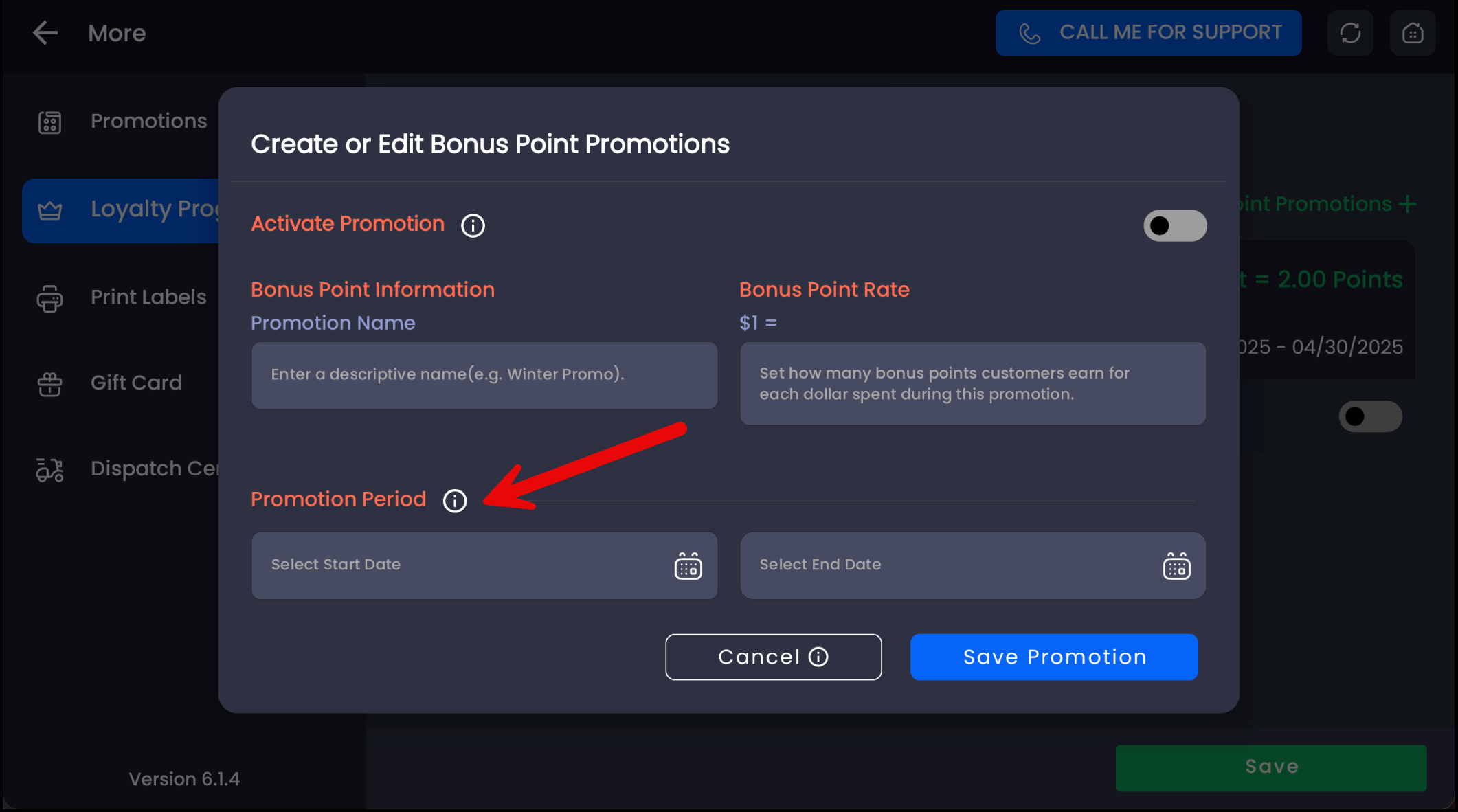Click info icon beside Activate Promotion
1458x812 pixels.
pyautogui.click(x=473, y=225)
